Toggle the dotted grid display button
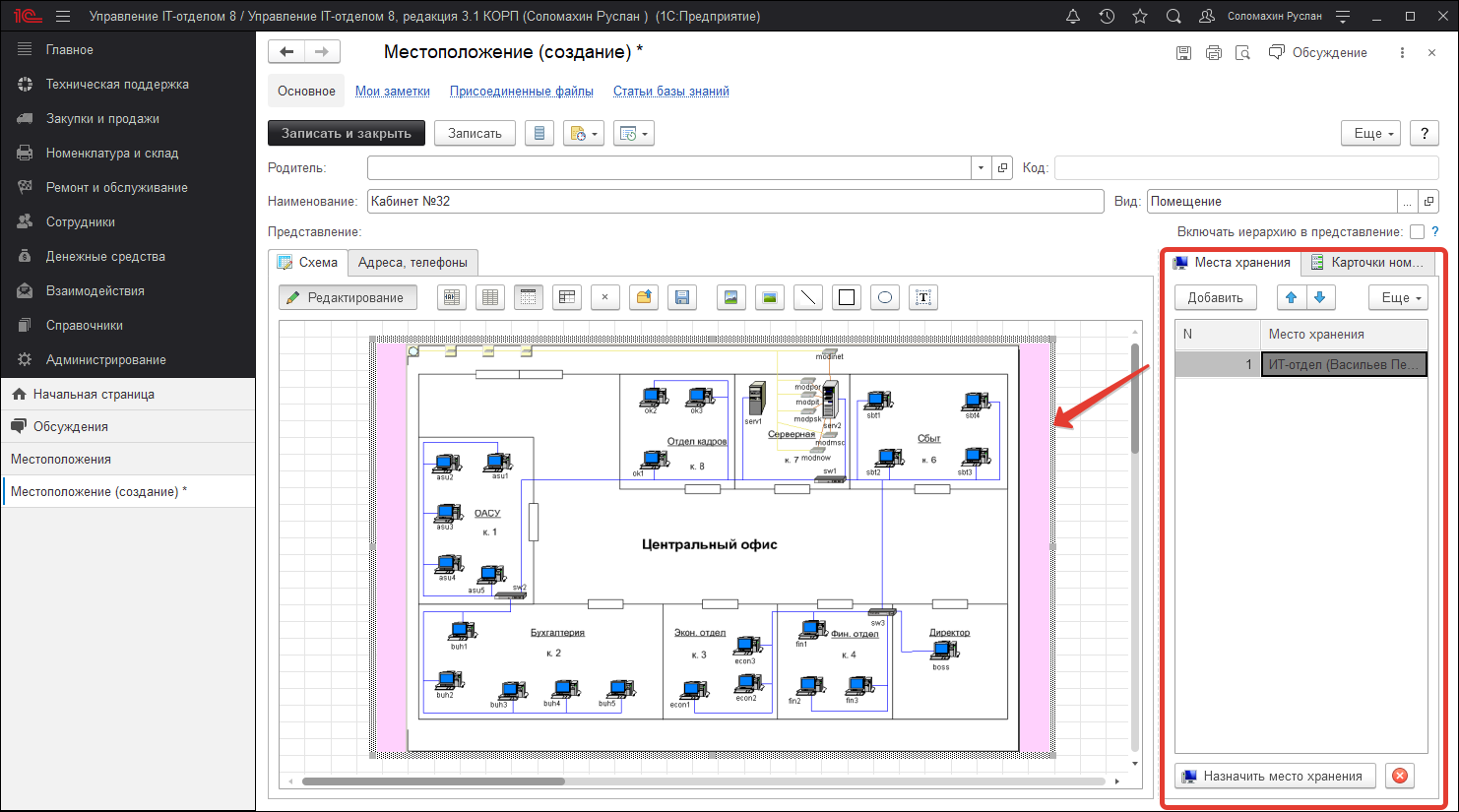Screen dimensions: 1459x812 (528, 298)
